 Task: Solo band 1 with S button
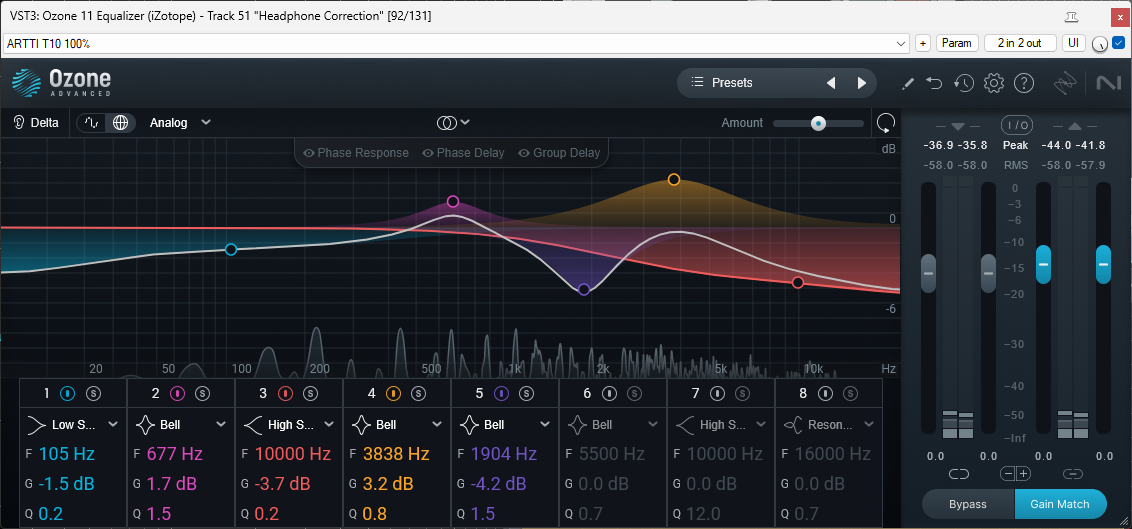(x=93, y=393)
